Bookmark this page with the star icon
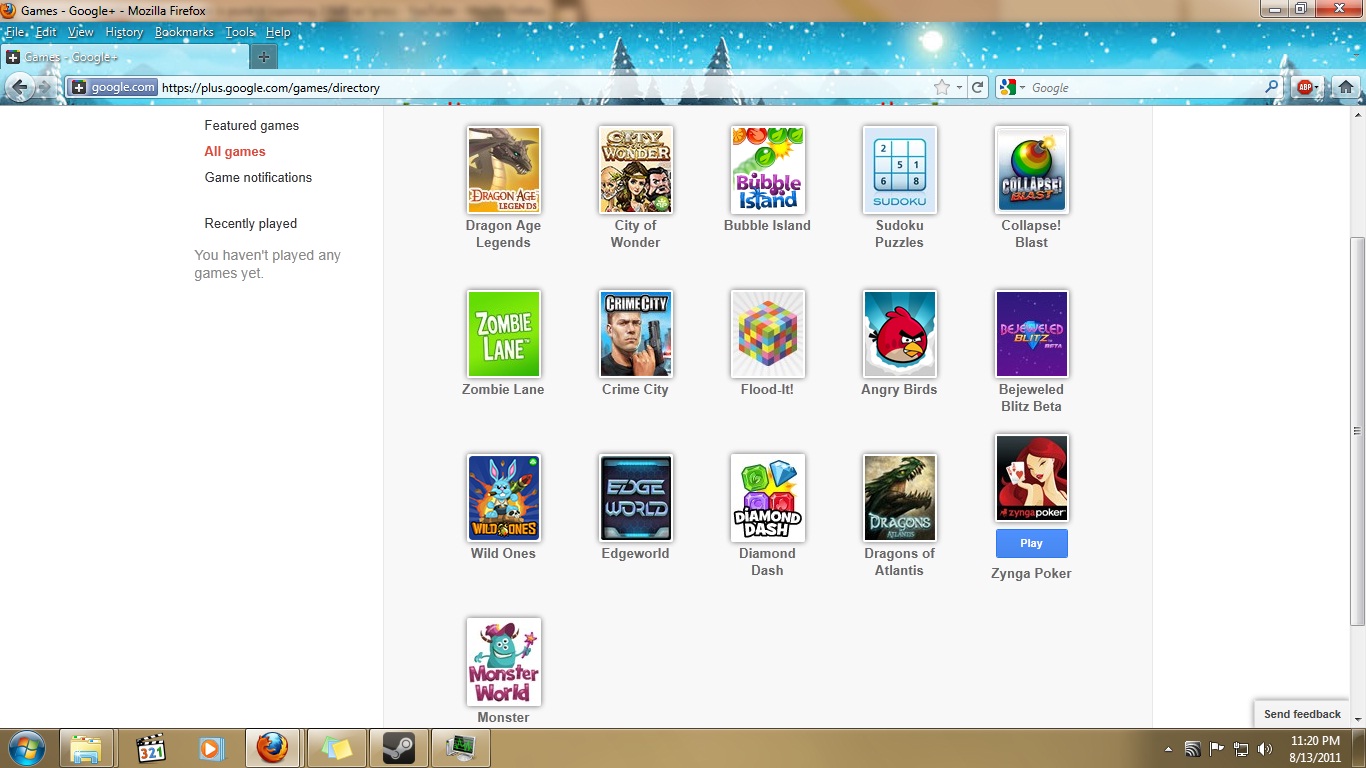 pos(941,88)
